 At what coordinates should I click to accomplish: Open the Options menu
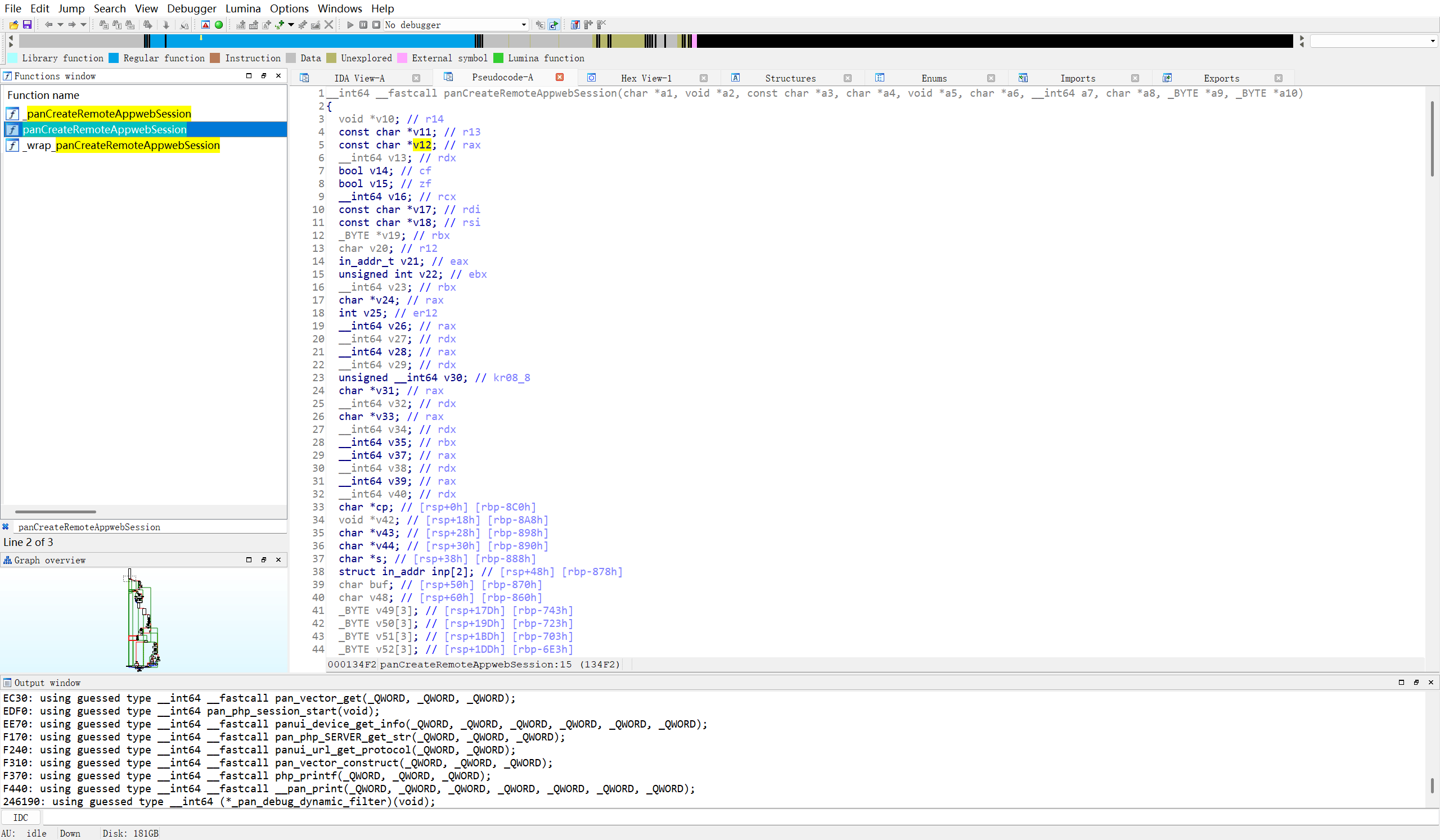point(289,8)
